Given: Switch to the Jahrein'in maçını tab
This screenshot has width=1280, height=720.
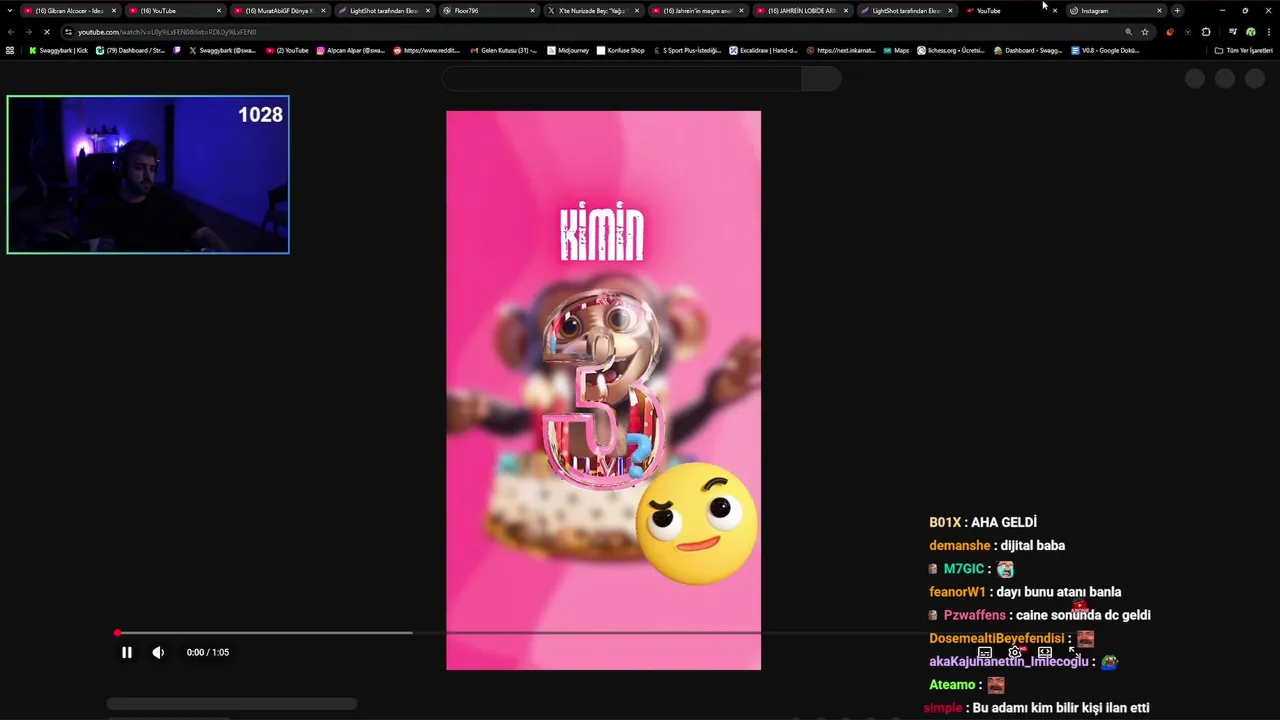Looking at the screenshot, I should pos(697,11).
